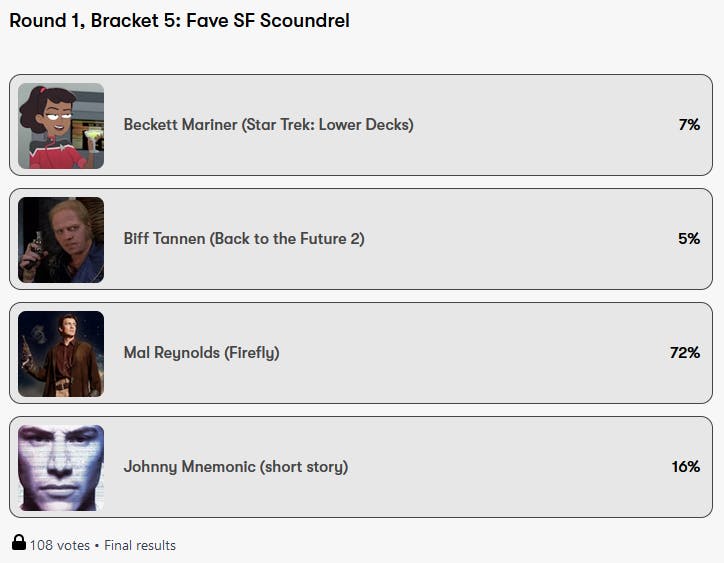Image resolution: width=724 pixels, height=563 pixels.
Task: Click the Johnny Mnemonic face thumbnail
Action: click(61, 467)
